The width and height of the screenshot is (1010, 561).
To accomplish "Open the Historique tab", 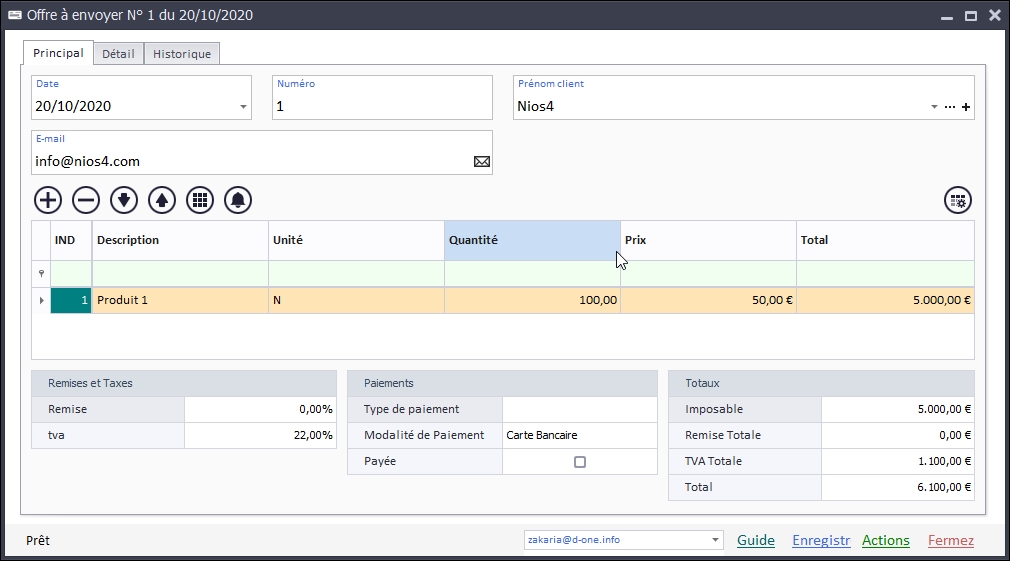I will pos(182,54).
